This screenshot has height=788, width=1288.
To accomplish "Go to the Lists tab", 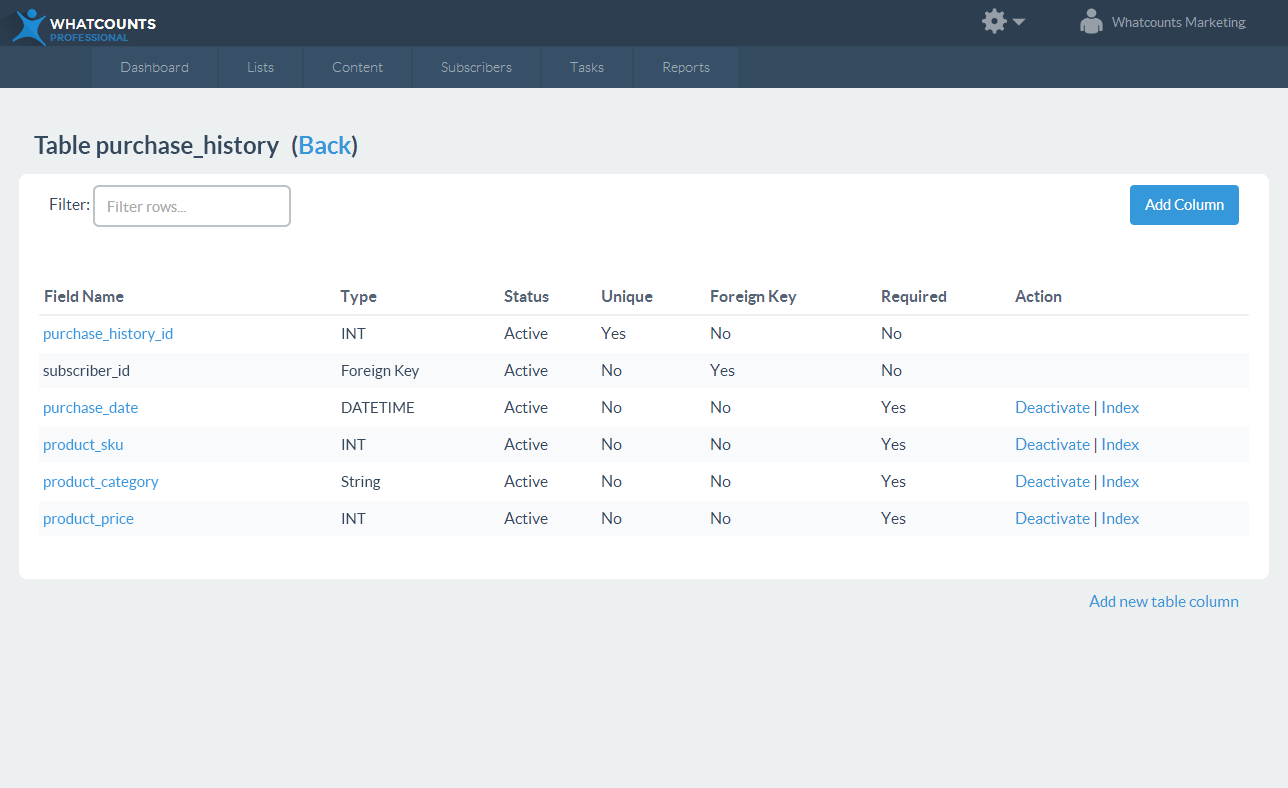I will [260, 67].
